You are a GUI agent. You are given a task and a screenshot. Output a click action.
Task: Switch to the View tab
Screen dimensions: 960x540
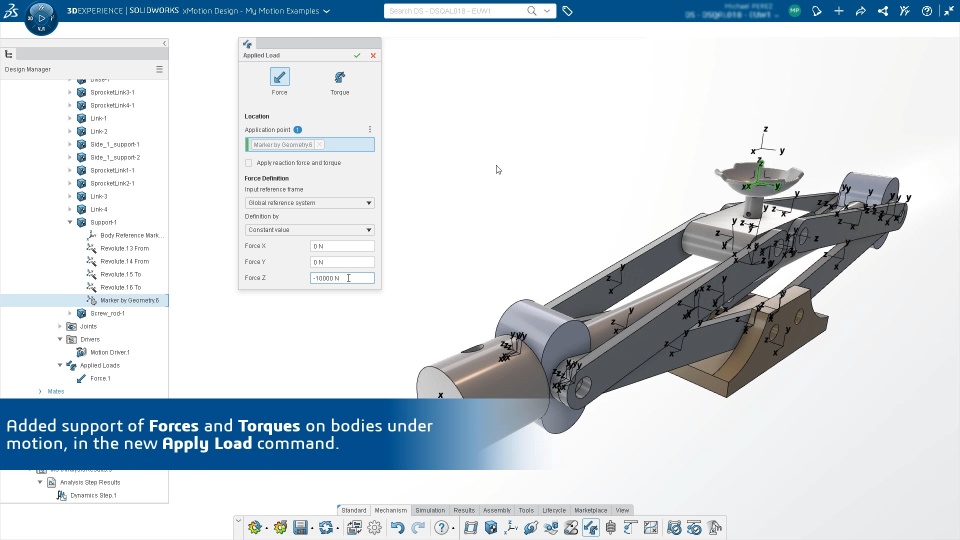(623, 510)
